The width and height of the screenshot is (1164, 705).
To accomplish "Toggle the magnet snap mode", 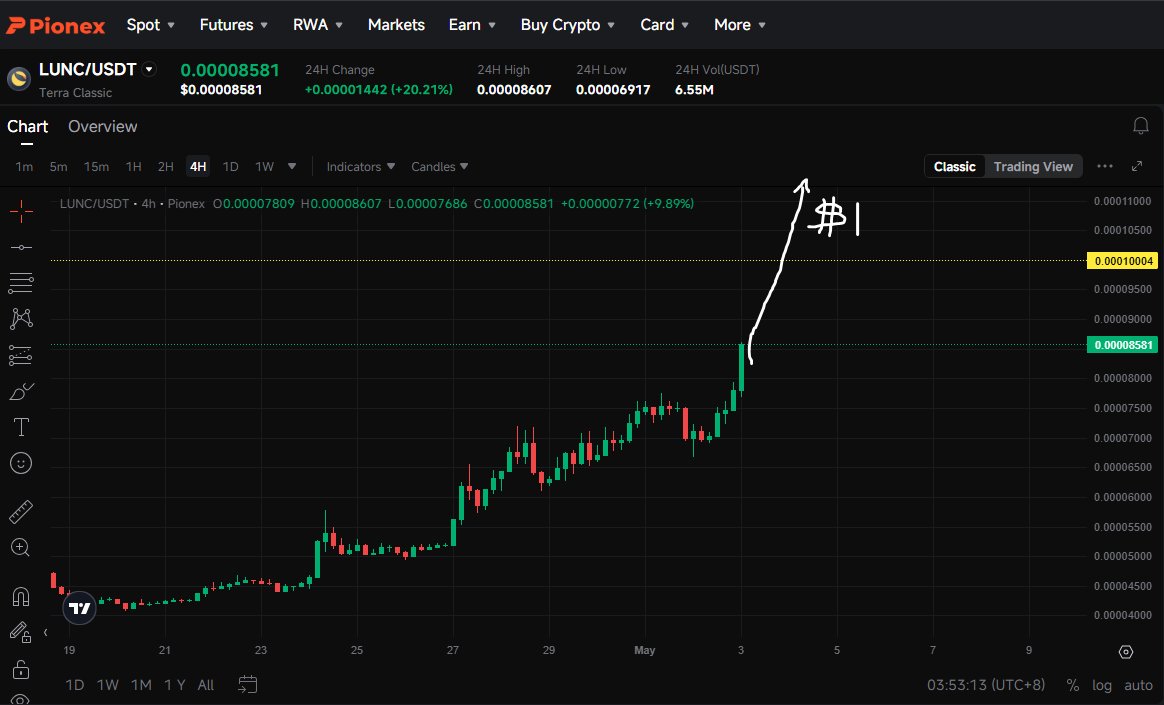I will [x=21, y=596].
